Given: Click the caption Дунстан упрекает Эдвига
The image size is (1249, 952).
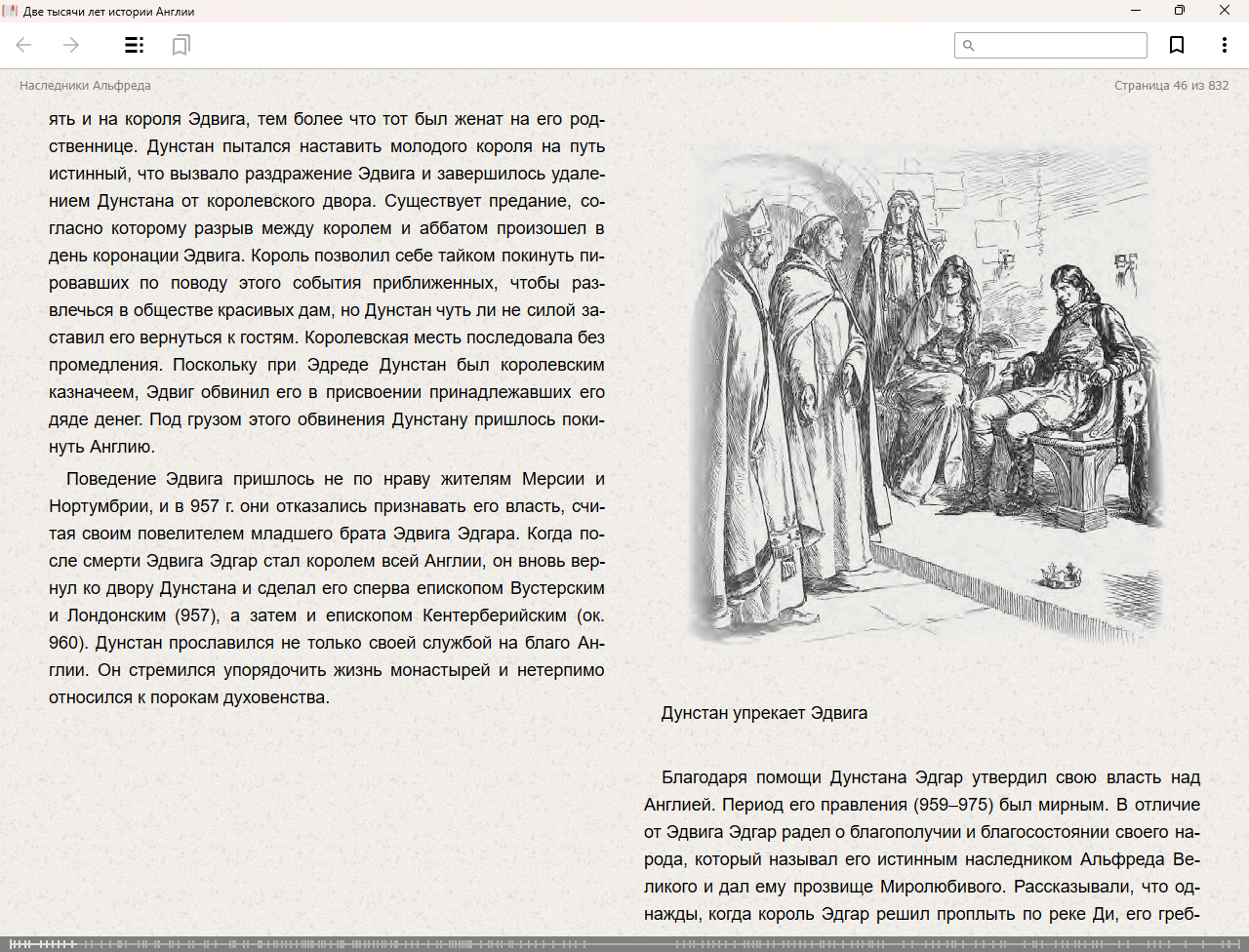Looking at the screenshot, I should (764, 713).
